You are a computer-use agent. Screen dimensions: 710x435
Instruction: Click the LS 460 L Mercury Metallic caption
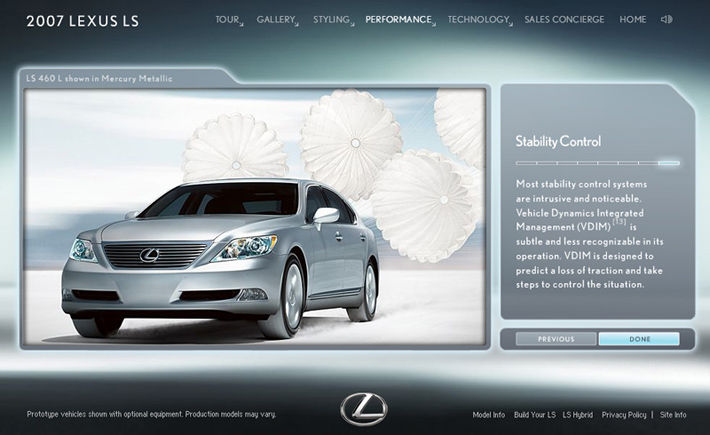tap(99, 78)
